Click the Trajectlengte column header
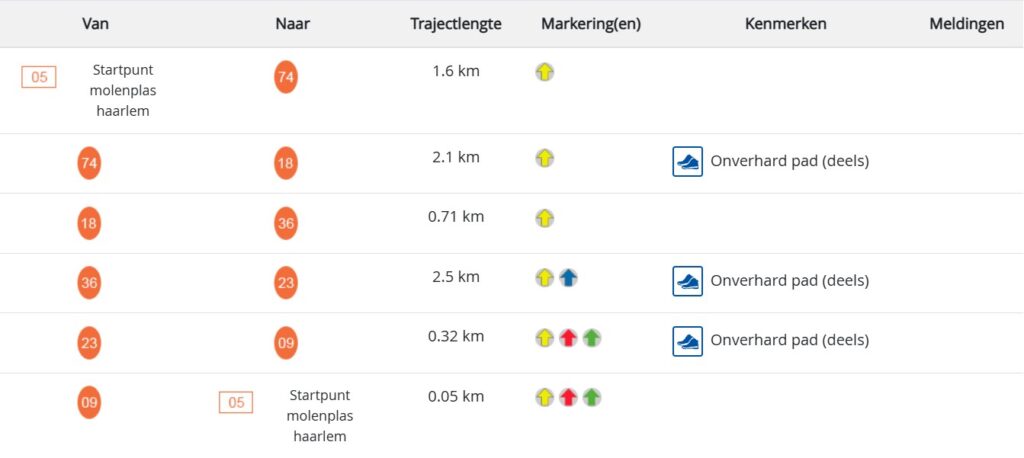 pos(456,24)
